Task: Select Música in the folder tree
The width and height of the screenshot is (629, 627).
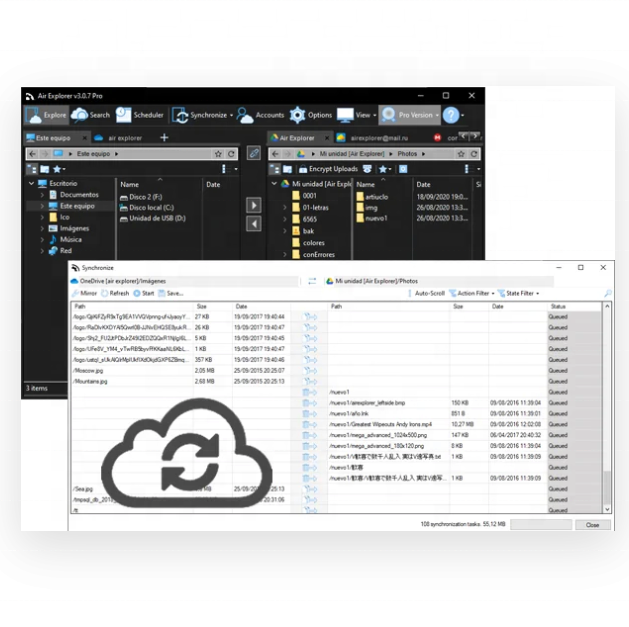Action: [x=71, y=239]
